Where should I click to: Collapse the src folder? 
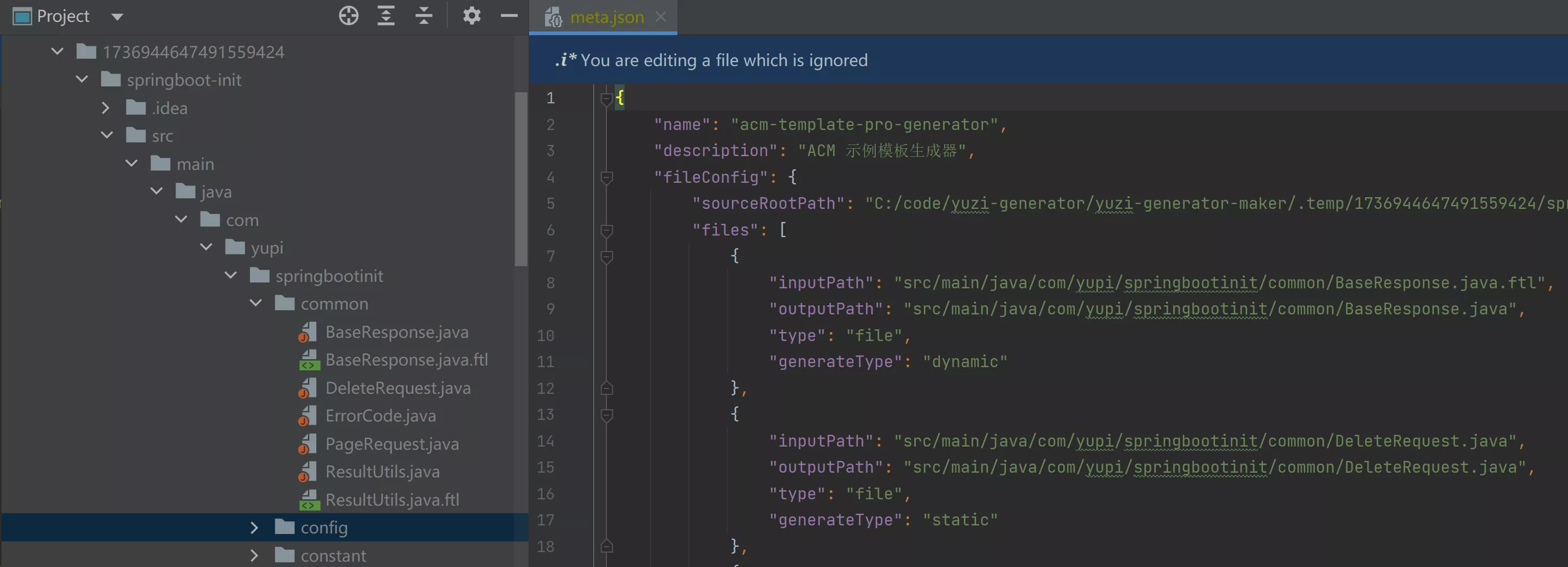coord(107,135)
